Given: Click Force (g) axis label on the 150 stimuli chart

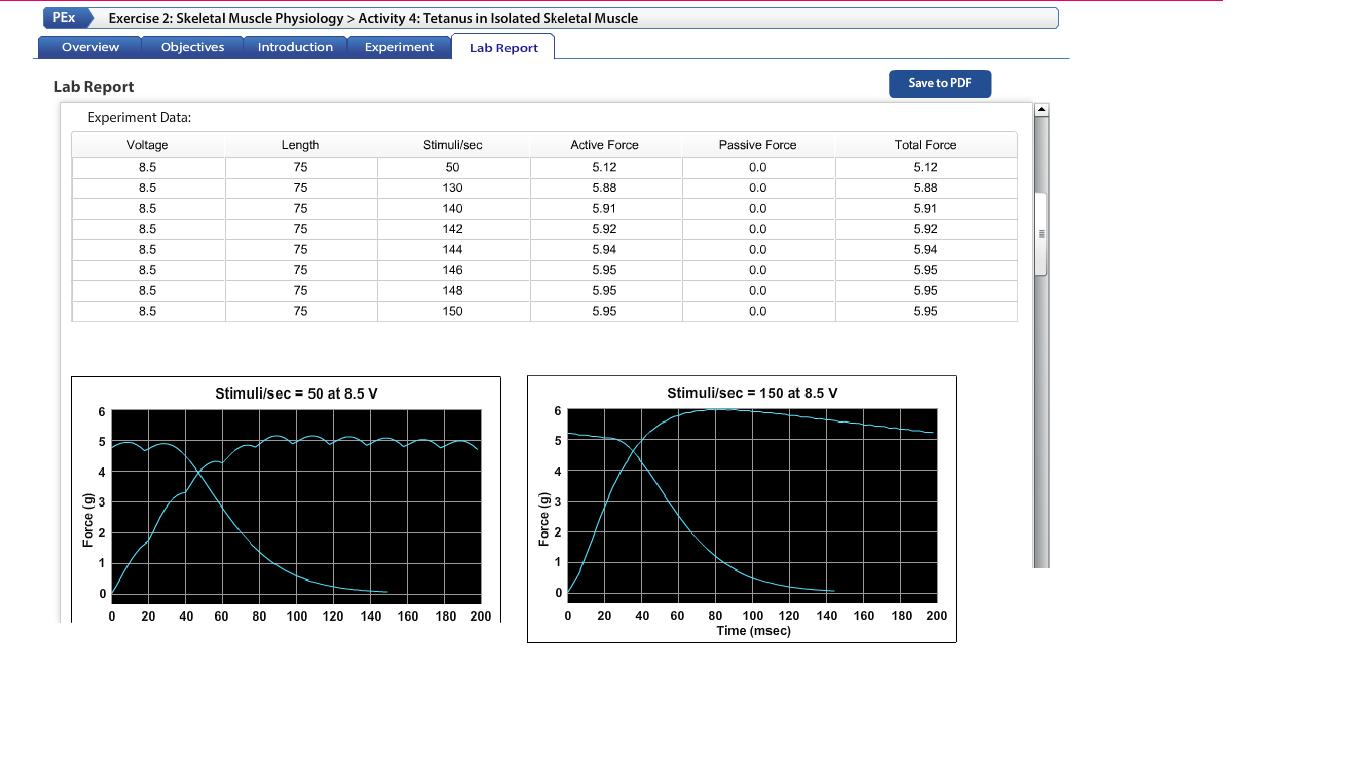Looking at the screenshot, I should point(545,519).
